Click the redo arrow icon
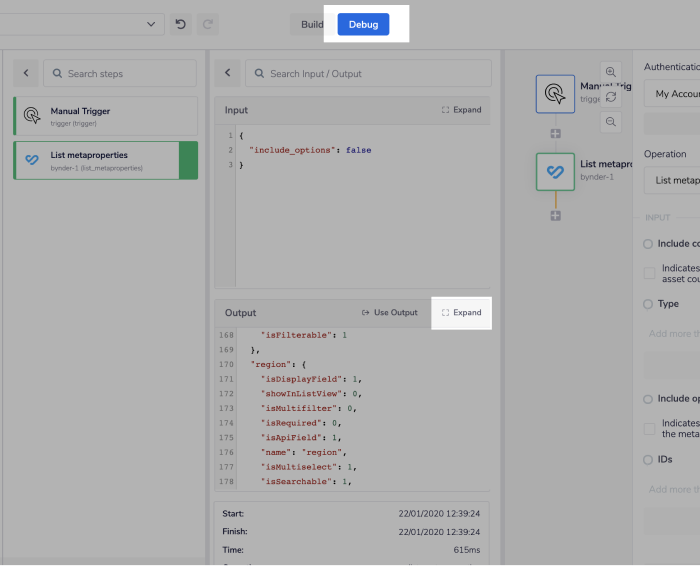 207,24
